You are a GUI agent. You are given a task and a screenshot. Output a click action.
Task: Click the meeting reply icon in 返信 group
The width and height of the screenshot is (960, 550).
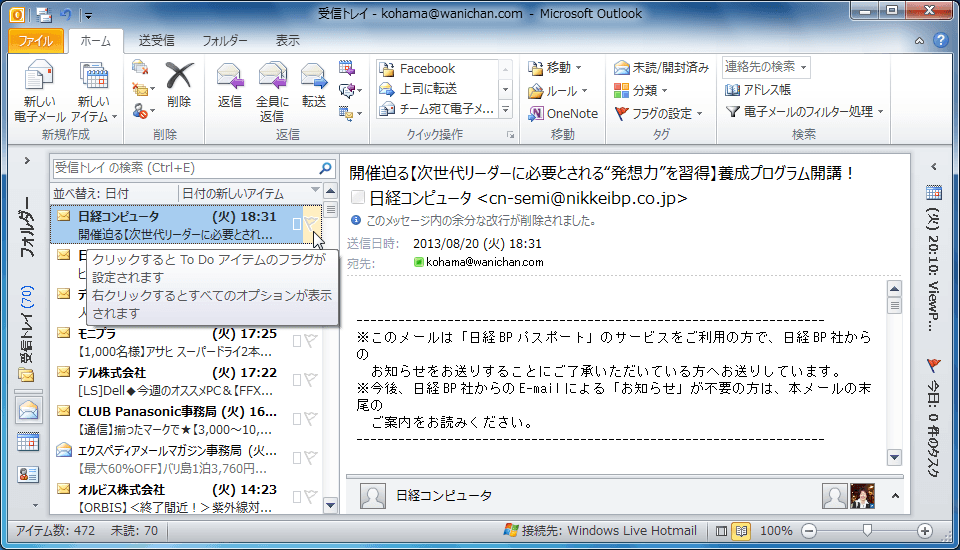(347, 67)
